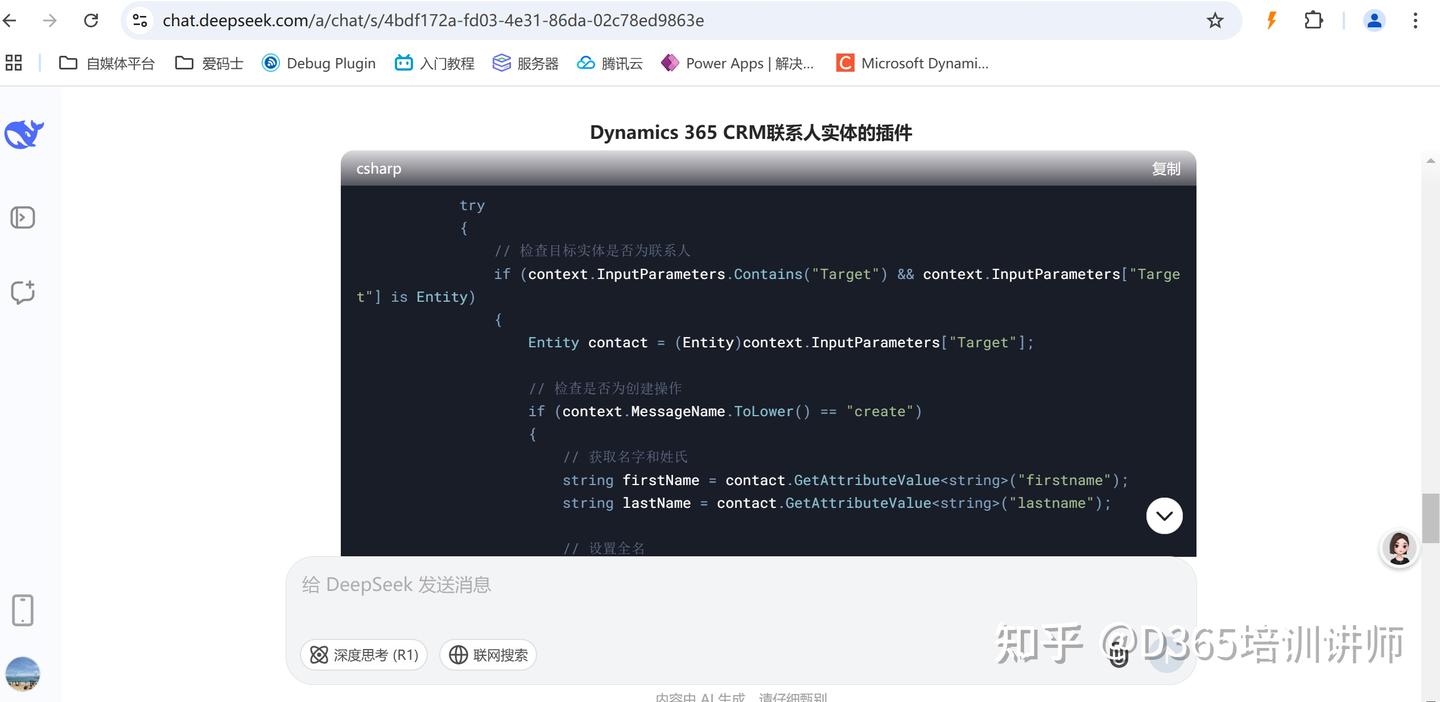Bookmark this page with the star icon
Screen dimensions: 1440x702
click(1215, 20)
